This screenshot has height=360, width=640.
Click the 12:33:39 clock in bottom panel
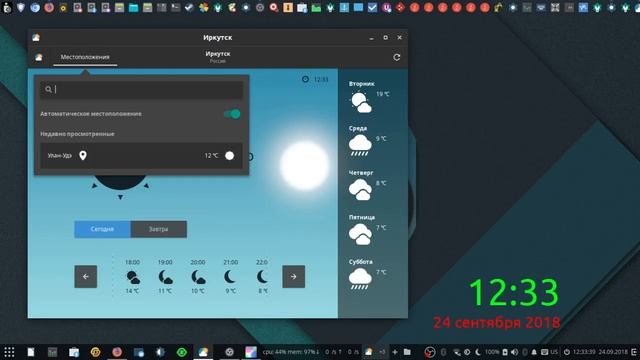click(584, 352)
